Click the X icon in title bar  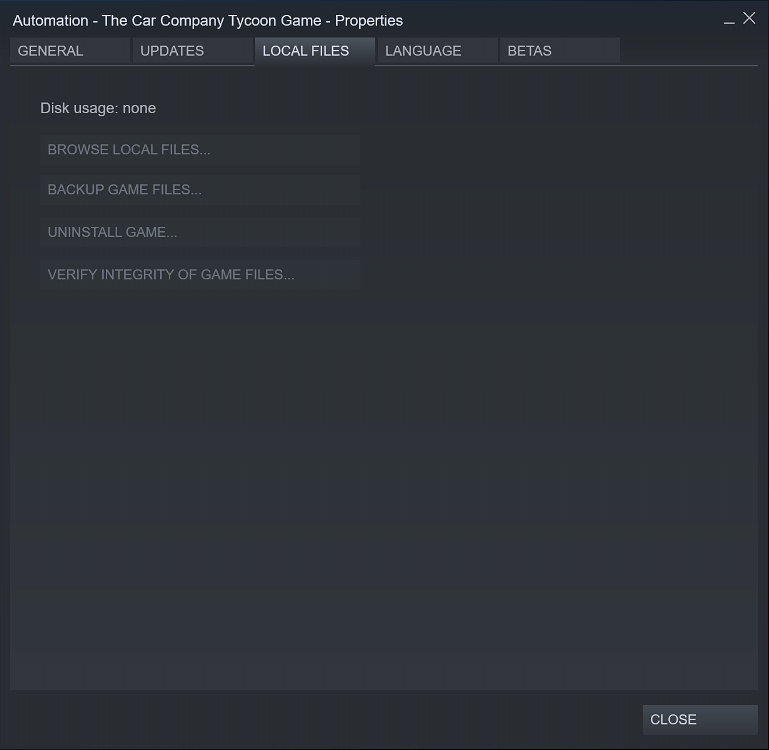pyautogui.click(x=749, y=18)
